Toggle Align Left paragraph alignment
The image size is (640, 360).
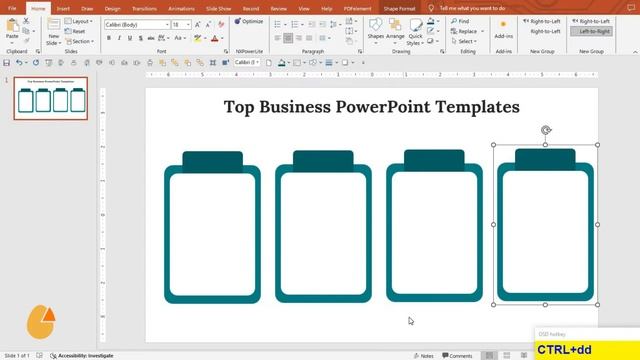point(278,38)
